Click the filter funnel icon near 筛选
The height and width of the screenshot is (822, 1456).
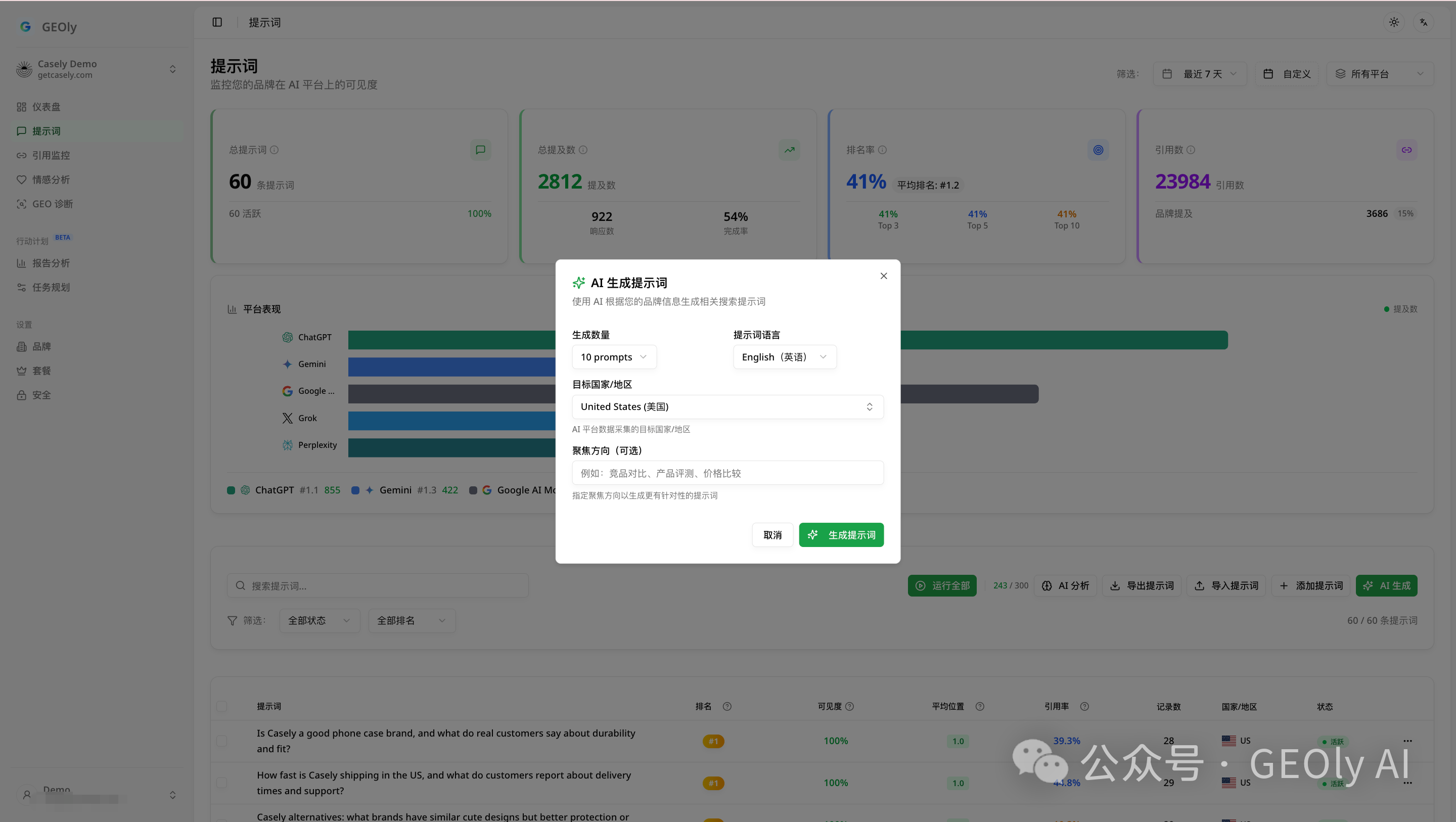[x=232, y=621]
